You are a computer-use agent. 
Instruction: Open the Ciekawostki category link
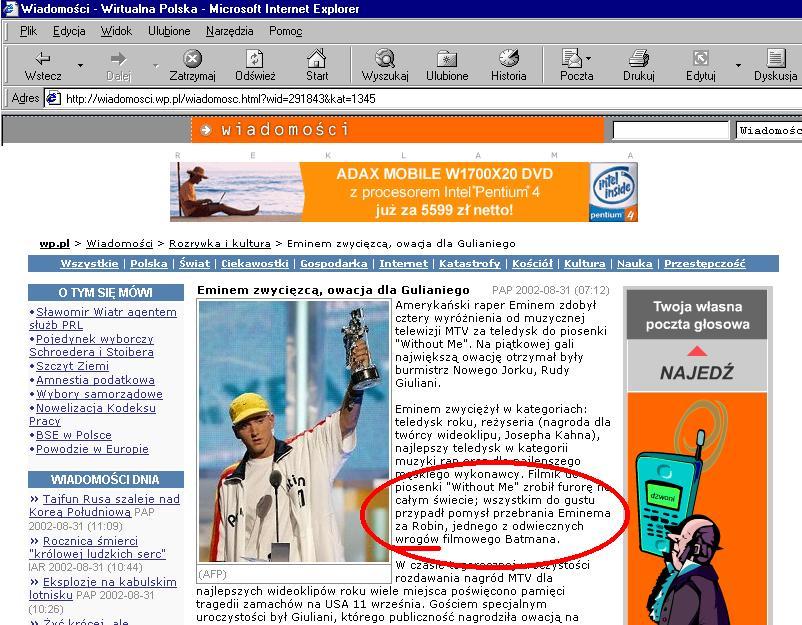click(255, 263)
